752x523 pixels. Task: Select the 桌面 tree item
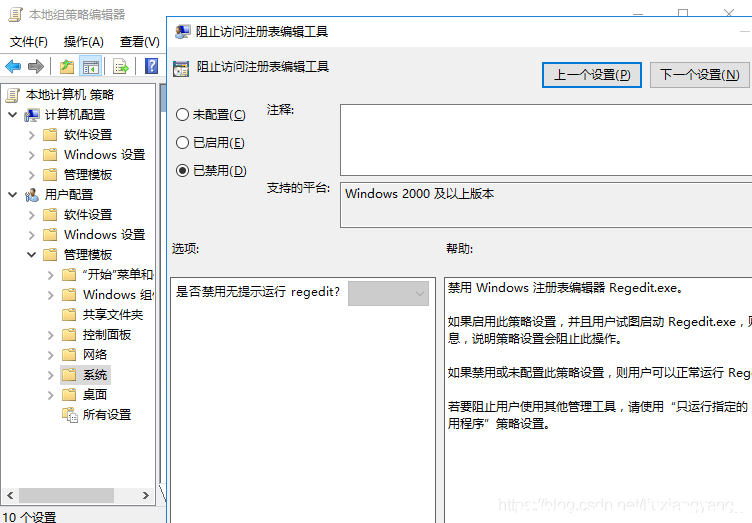pos(95,395)
